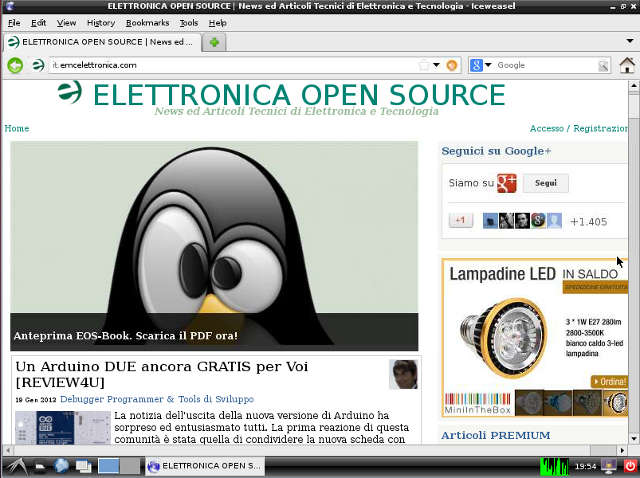640x478 pixels.
Task: Click the red Google+ g+ icon
Action: click(x=507, y=183)
